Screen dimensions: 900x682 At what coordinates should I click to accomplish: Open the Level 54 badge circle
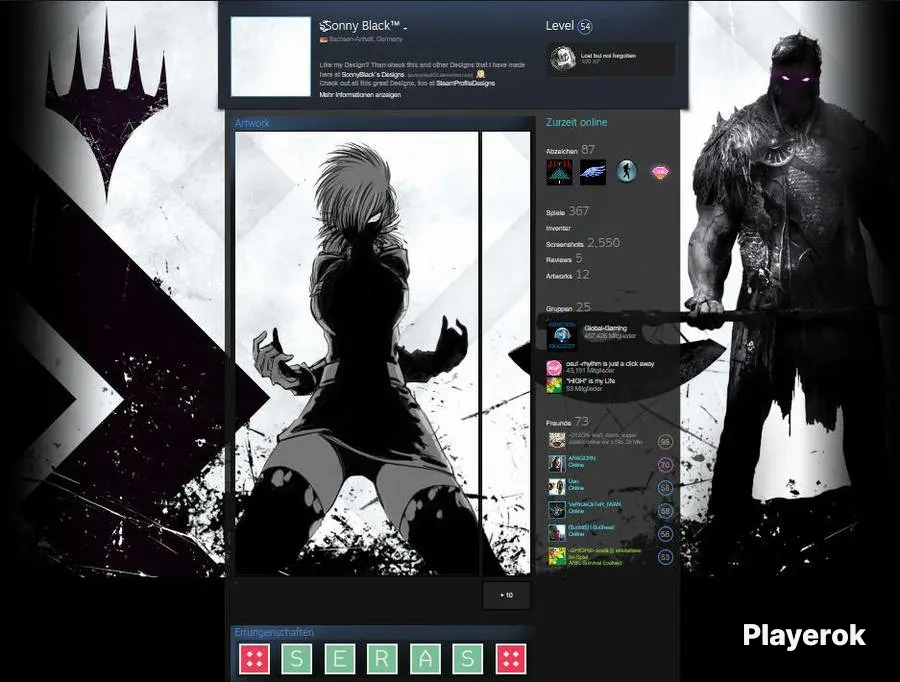[x=585, y=26]
